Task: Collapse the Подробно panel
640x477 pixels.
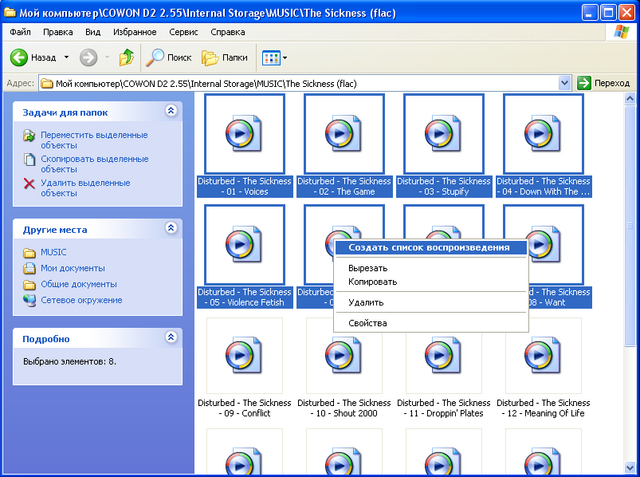Action: click(x=171, y=337)
